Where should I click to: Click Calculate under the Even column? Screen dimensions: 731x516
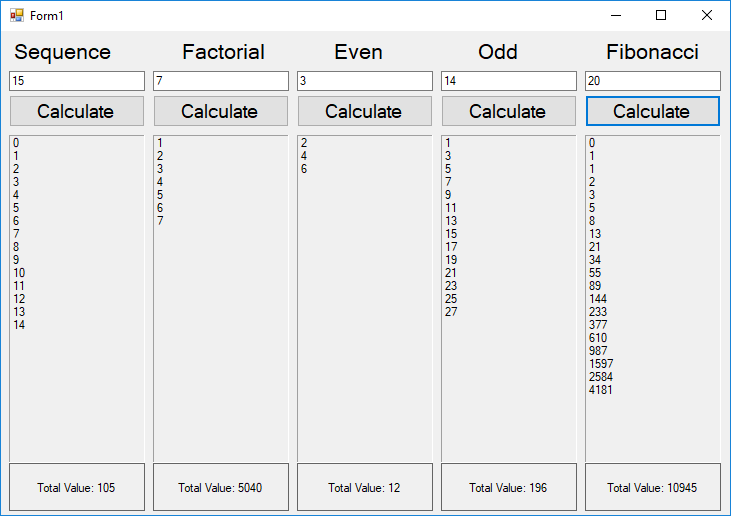click(365, 111)
